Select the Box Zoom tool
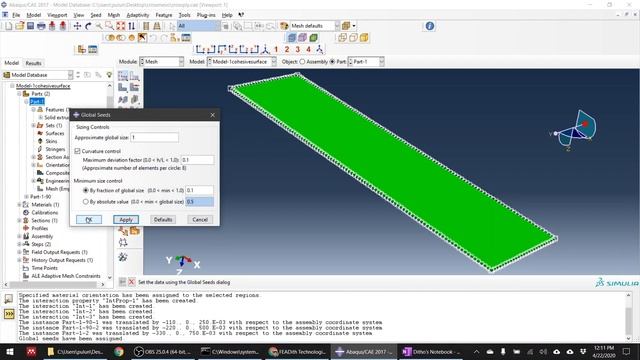 coord(109,26)
